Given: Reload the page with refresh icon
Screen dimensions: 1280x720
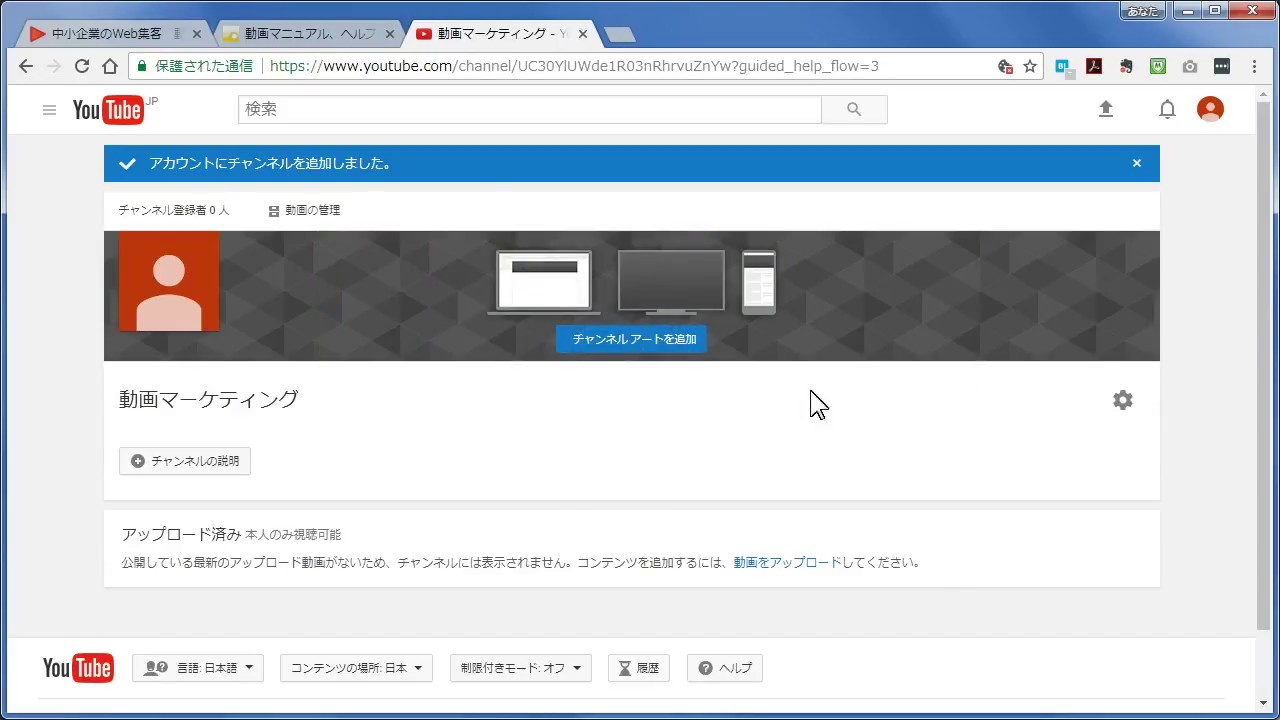Looking at the screenshot, I should (82, 67).
